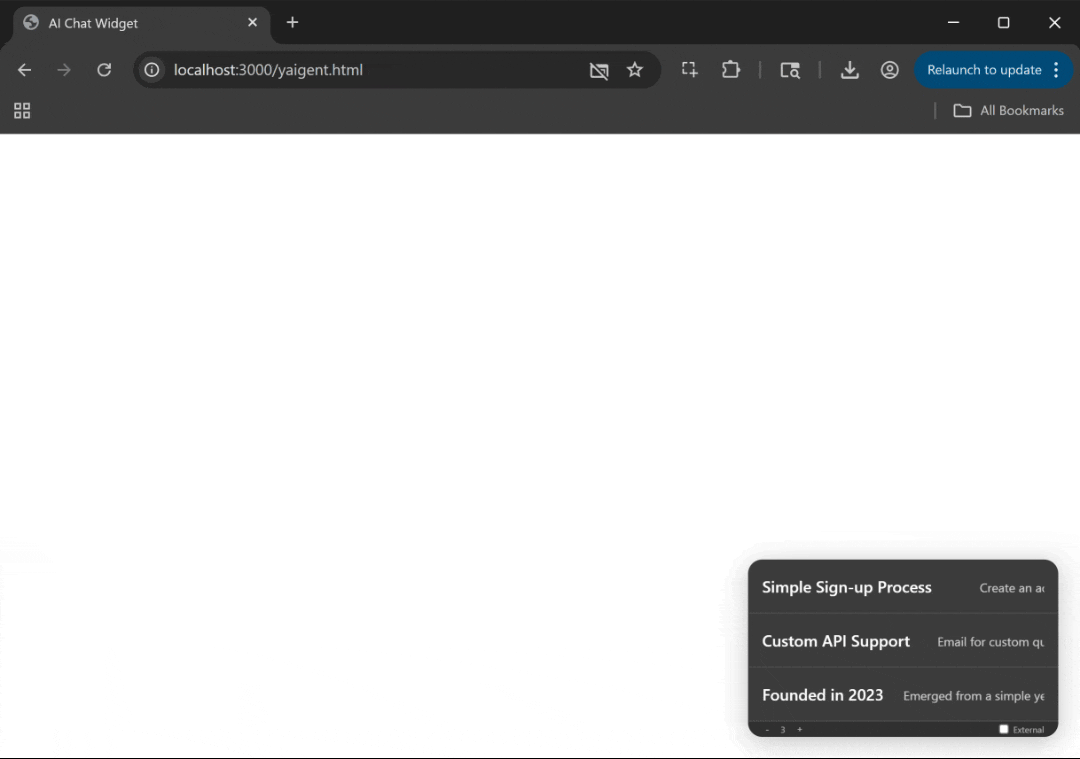Open the Extensions puzzle icon
Screen dimensions: 1080x759
click(731, 70)
